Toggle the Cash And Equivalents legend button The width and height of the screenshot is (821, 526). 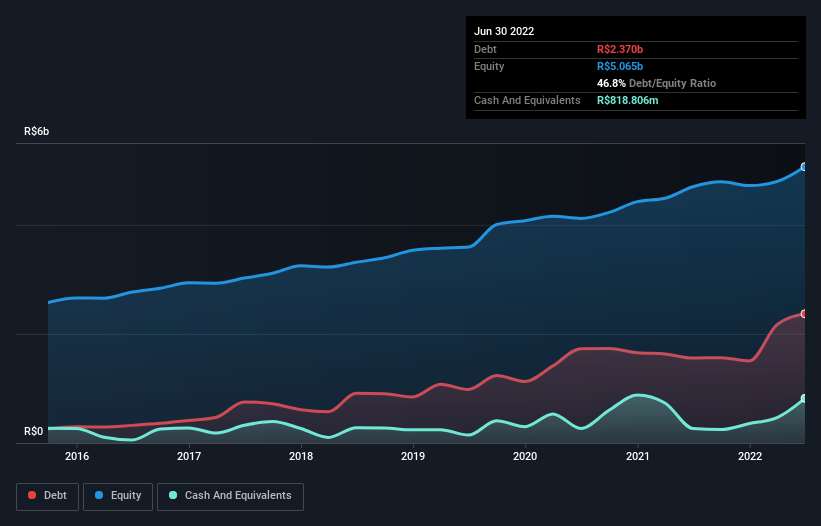click(230, 496)
